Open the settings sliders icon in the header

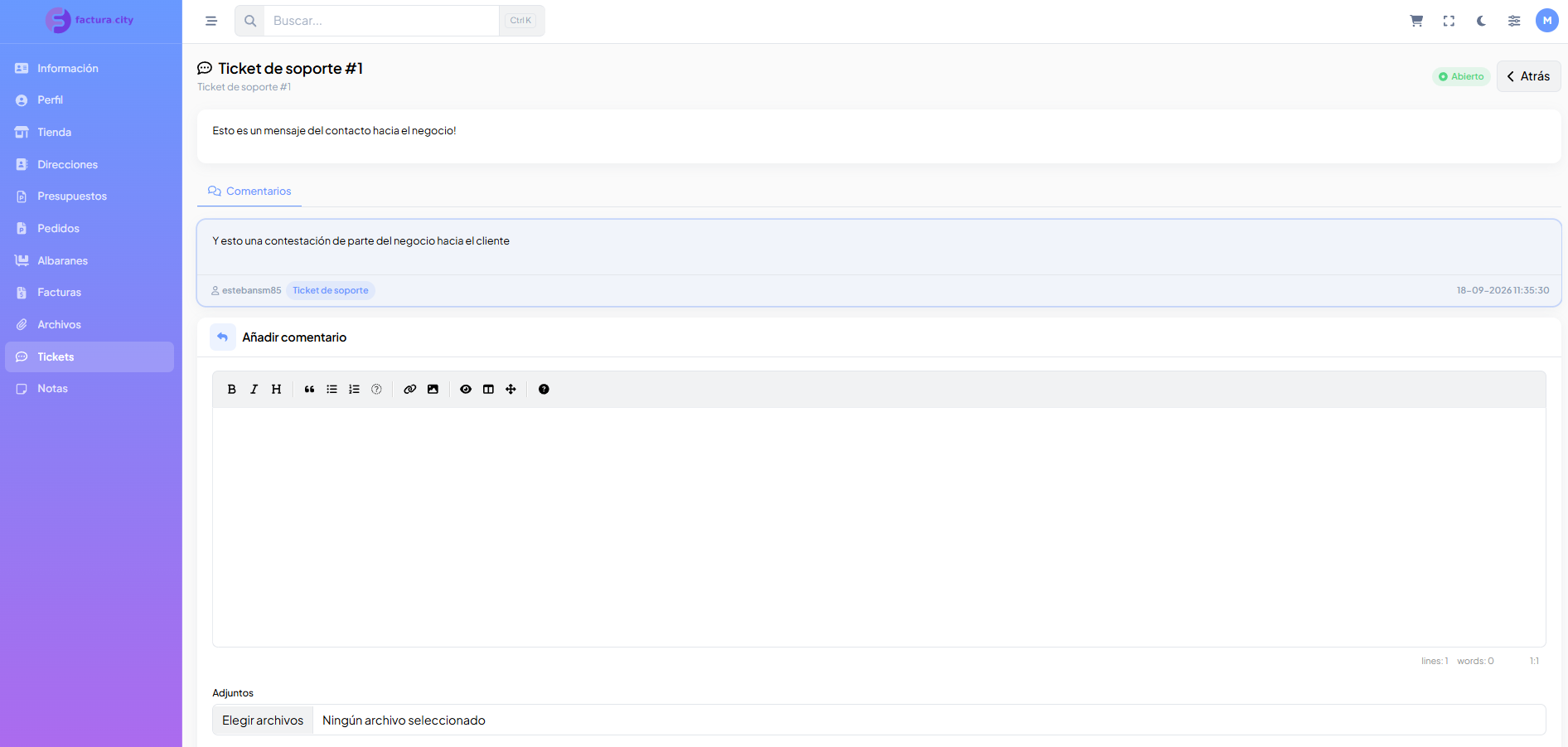pyautogui.click(x=1514, y=21)
